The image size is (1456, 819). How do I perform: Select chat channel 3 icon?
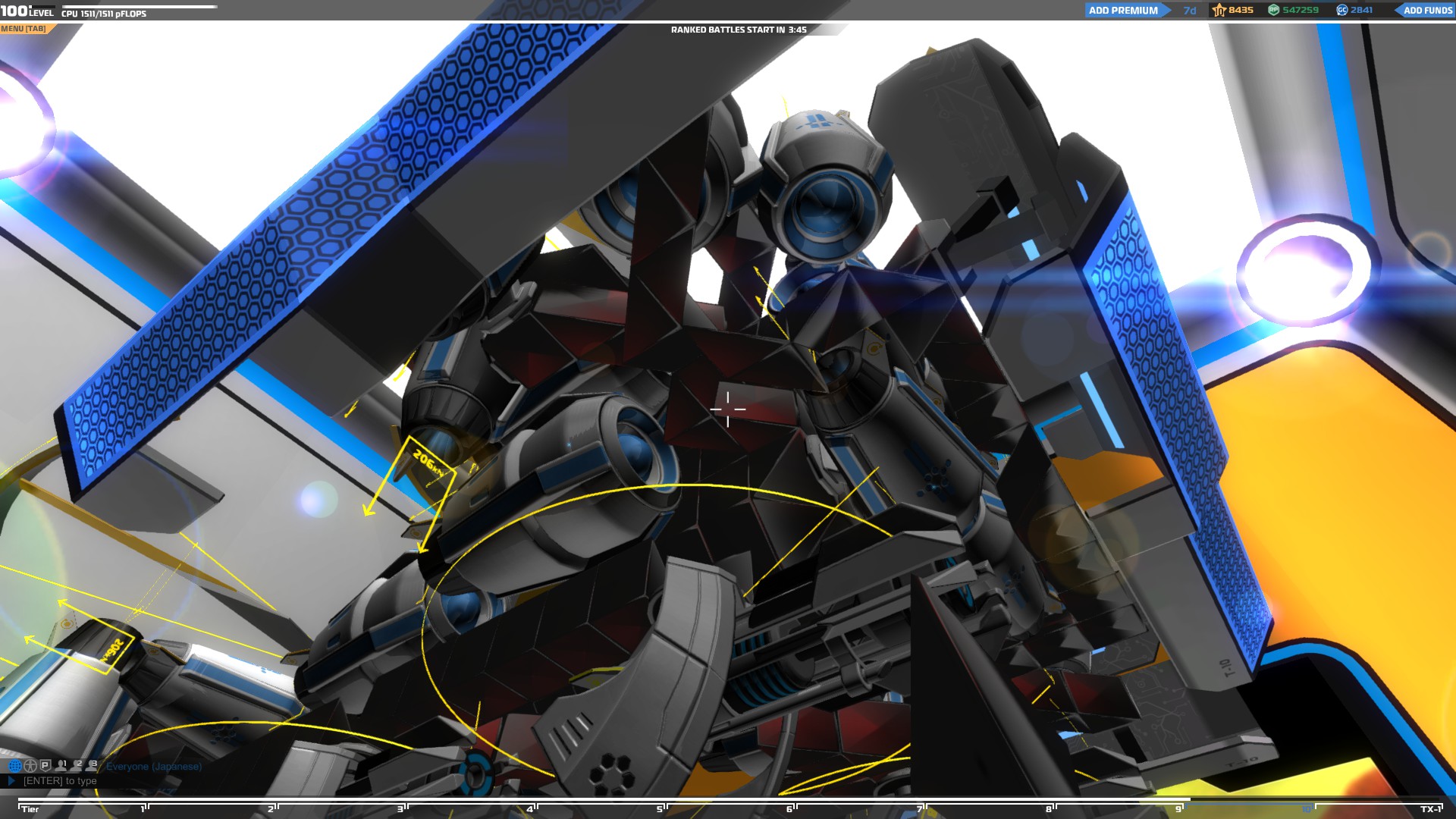tap(92, 765)
